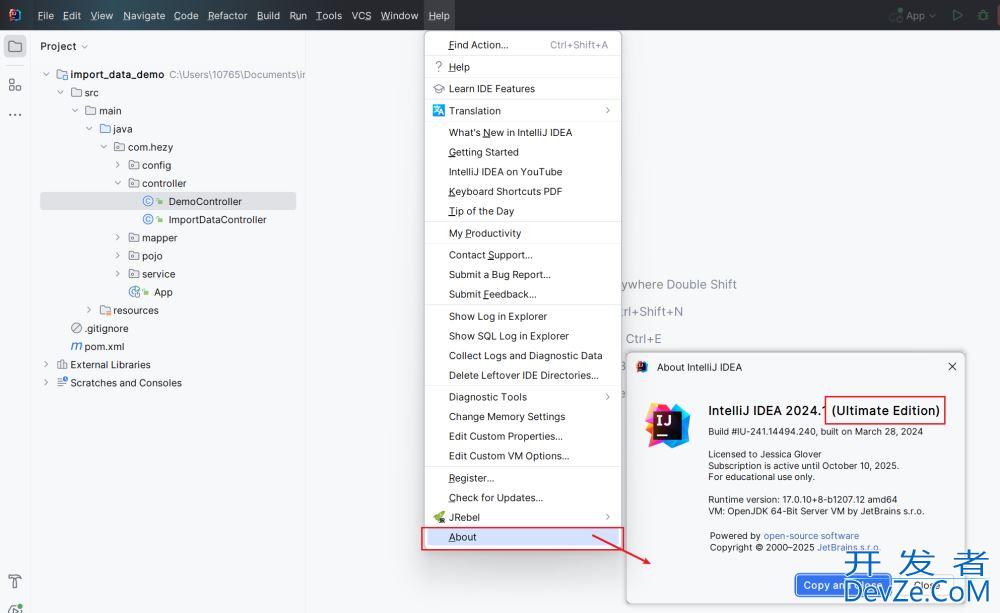The image size is (1000, 613).
Task: Open the Refactor menu
Action: point(228,15)
